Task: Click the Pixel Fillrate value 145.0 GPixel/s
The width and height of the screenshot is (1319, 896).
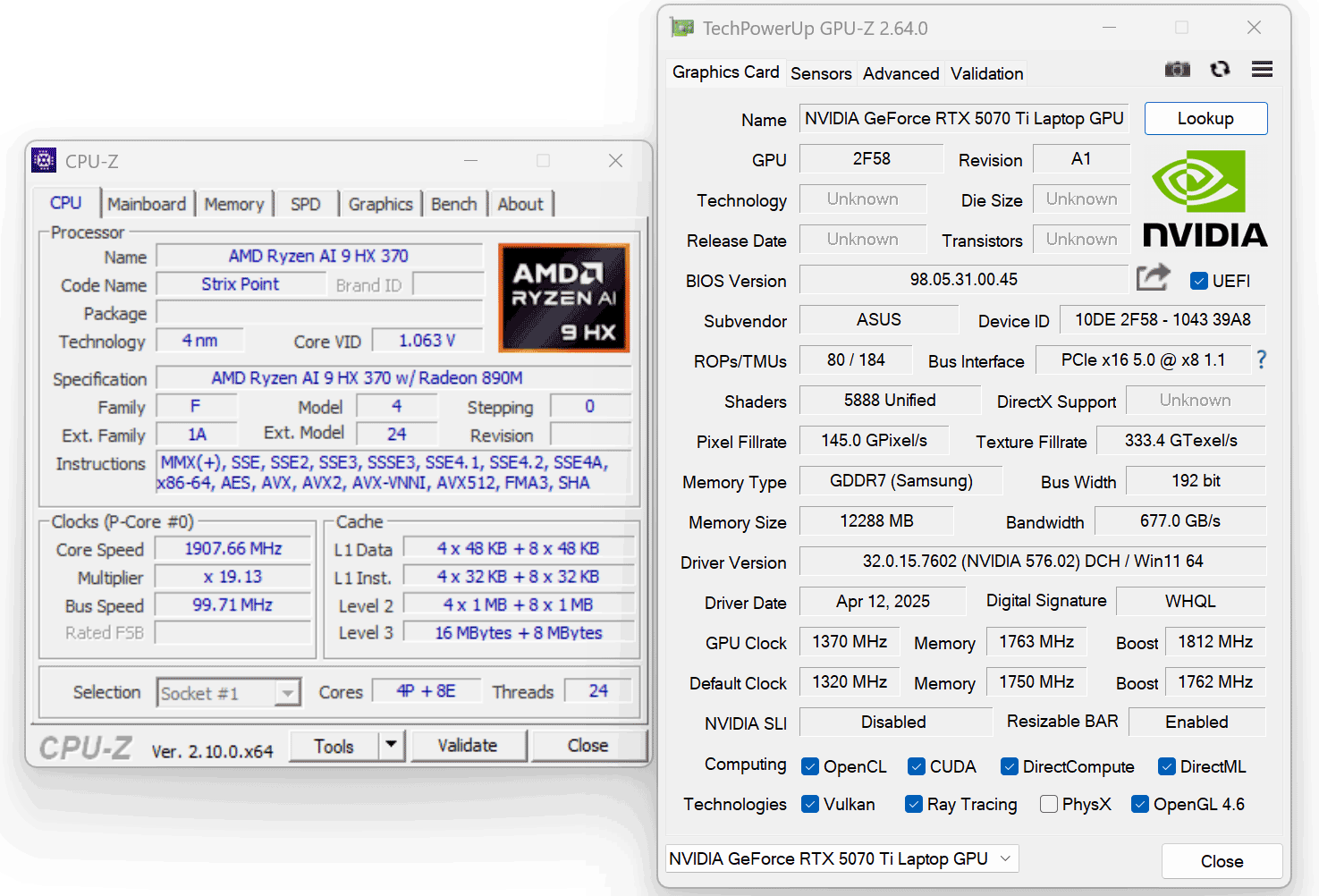Action: click(x=875, y=440)
